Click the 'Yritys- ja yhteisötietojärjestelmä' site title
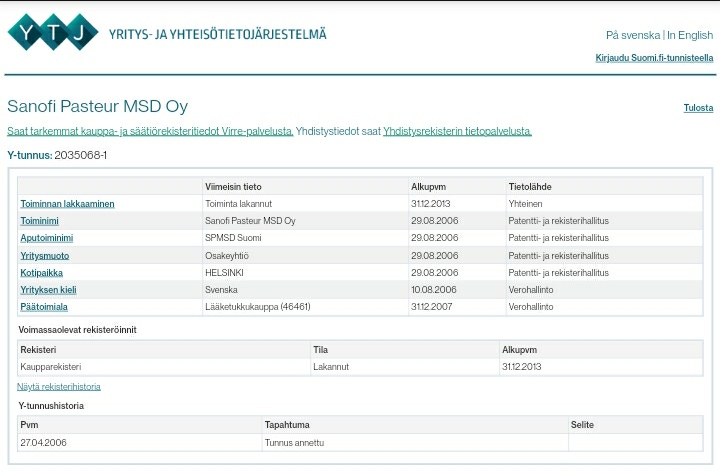This screenshot has height=473, width=720. (218, 34)
